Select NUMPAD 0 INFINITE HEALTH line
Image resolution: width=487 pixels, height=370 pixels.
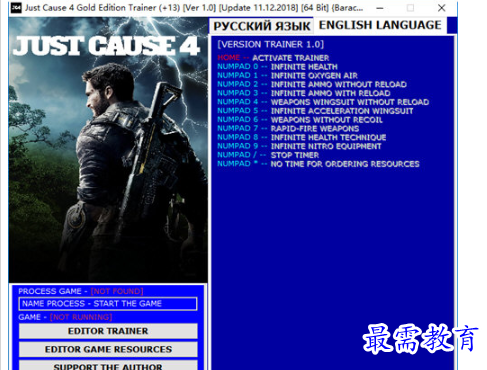click(x=277, y=67)
